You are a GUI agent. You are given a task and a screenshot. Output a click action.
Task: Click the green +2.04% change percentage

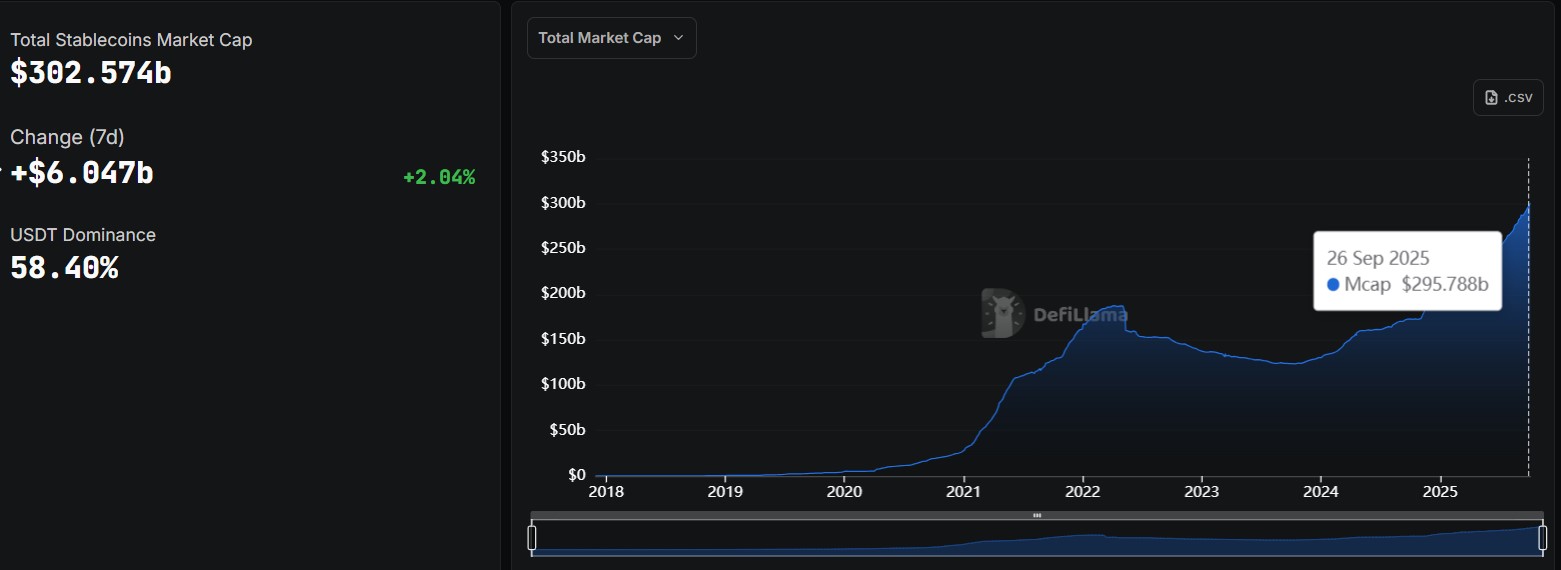pyautogui.click(x=439, y=178)
